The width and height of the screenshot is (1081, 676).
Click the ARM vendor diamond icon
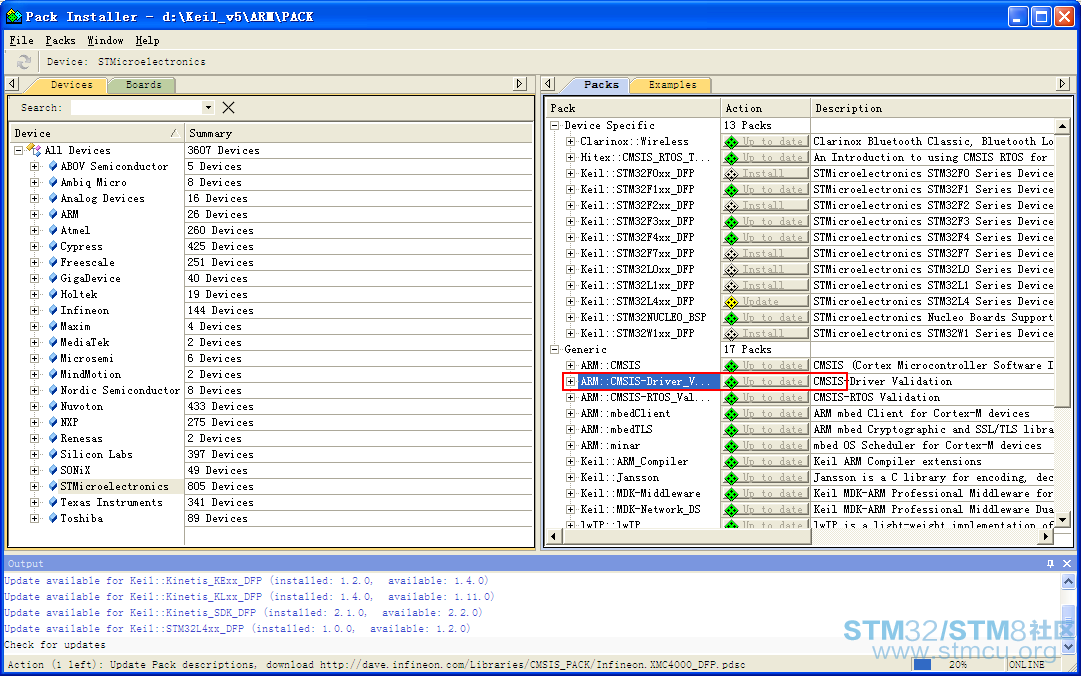[53, 214]
